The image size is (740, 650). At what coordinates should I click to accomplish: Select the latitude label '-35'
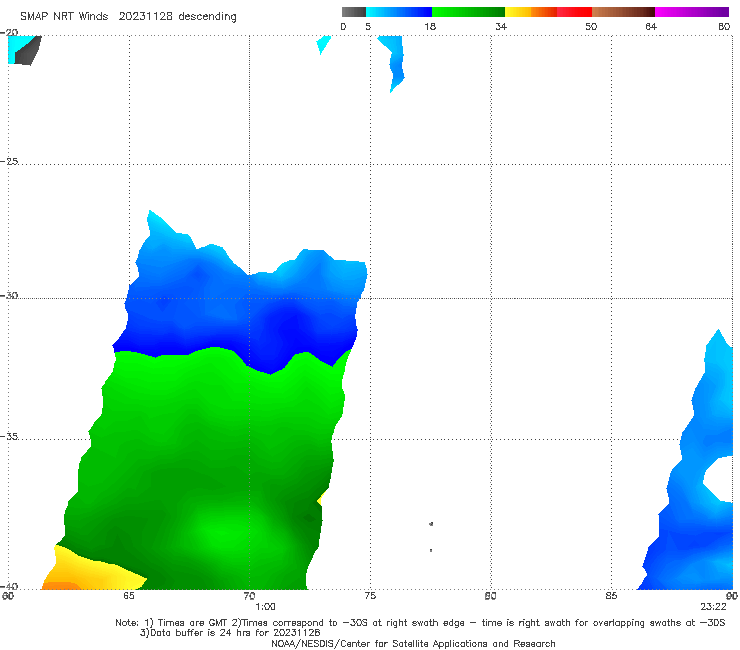pyautogui.click(x=9, y=436)
